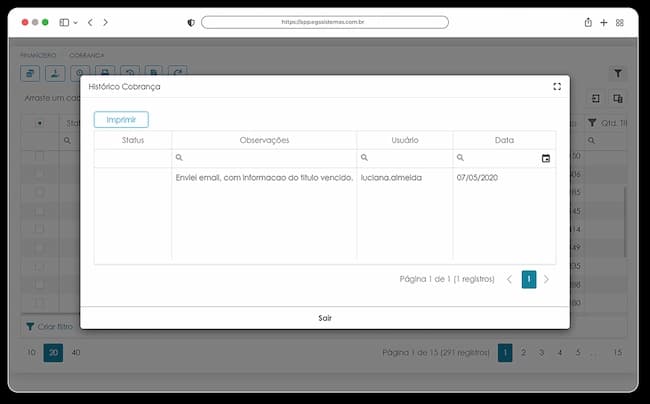Toggle the select-all checkbox in background grid header
The height and width of the screenshot is (404, 650).
(x=39, y=123)
